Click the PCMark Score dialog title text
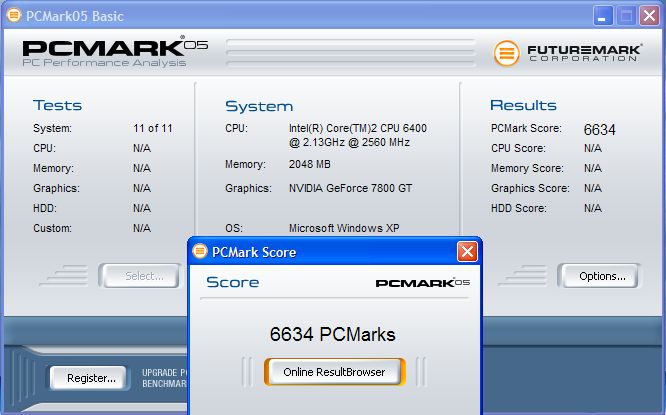Screen dimensions: 666x415 [x=254, y=252]
